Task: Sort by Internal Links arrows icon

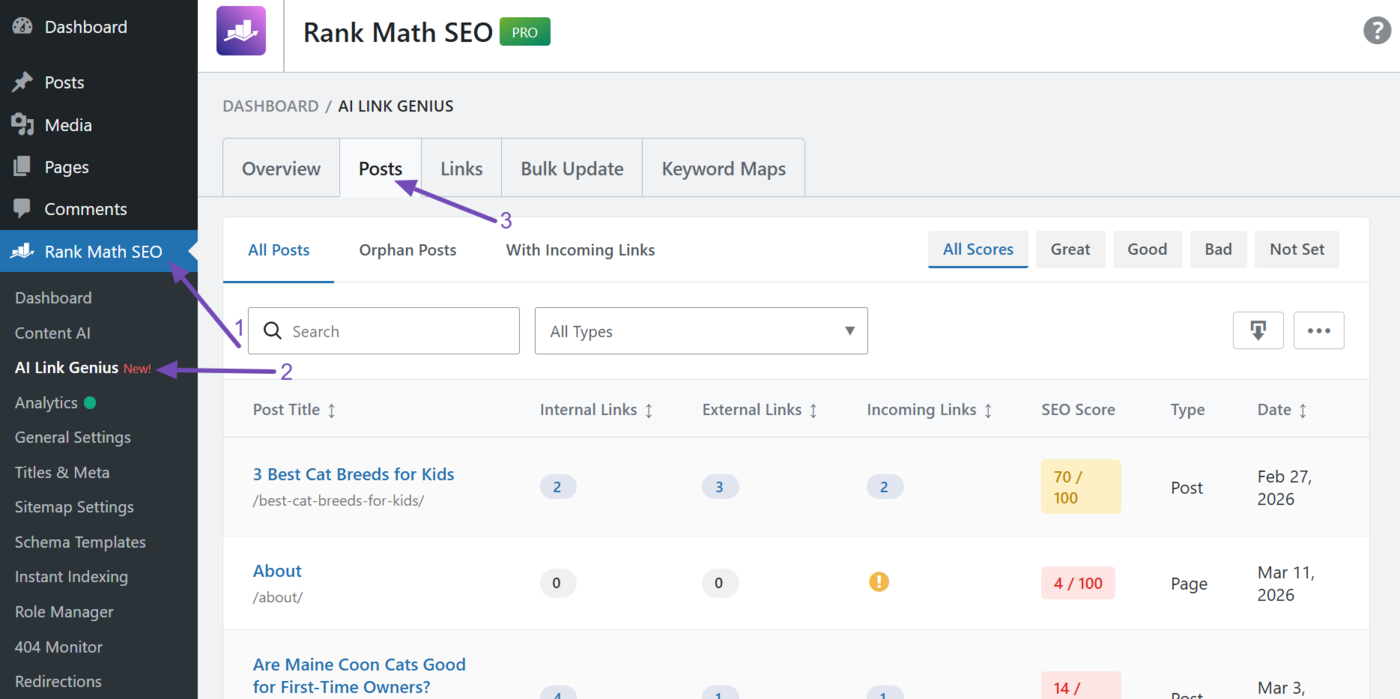Action: coord(648,410)
